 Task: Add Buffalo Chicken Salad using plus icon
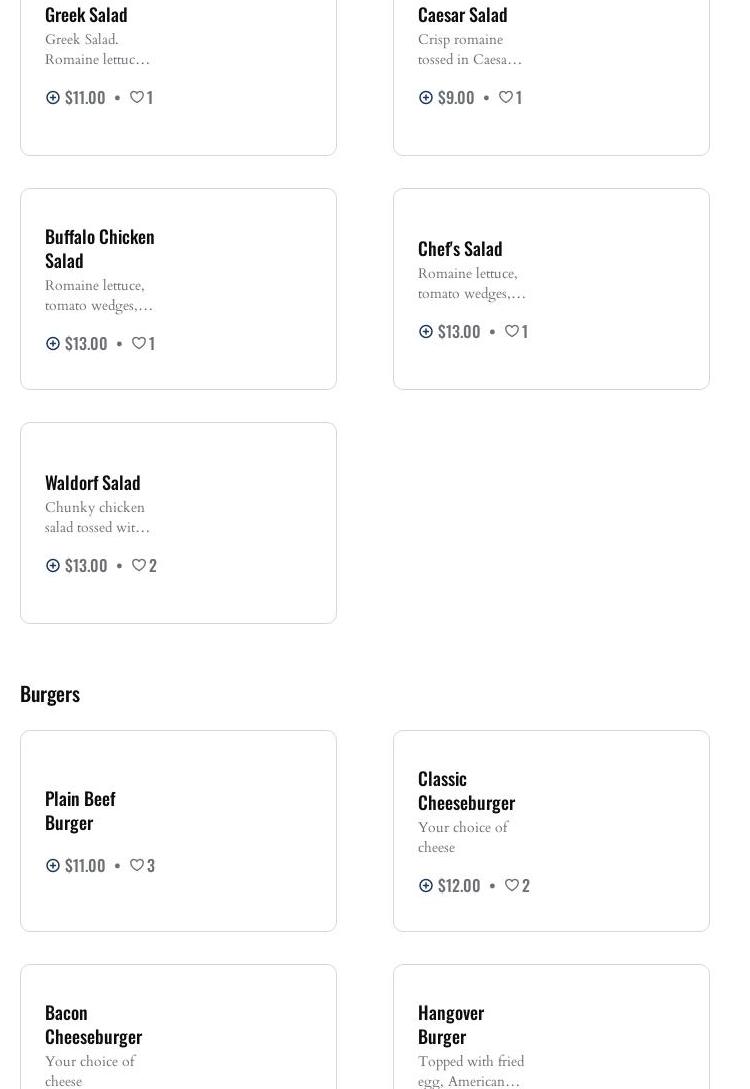coord(53,343)
